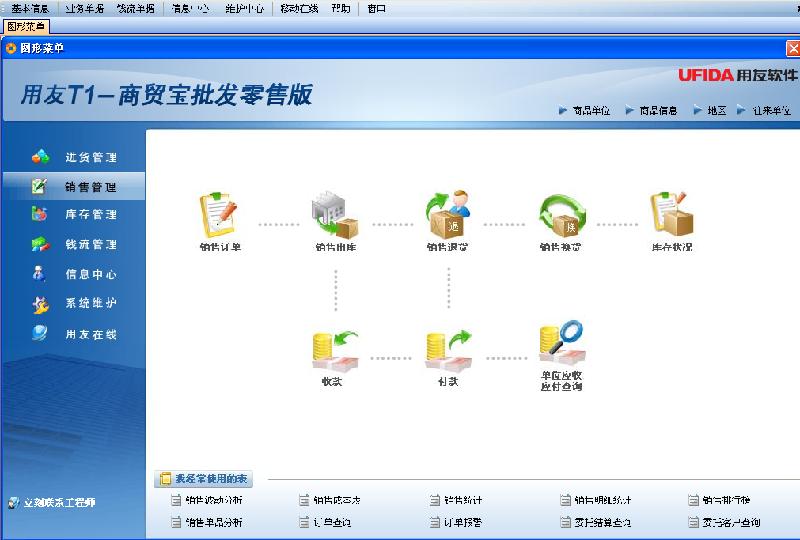Switch to the 图形菜单 tab
The height and width of the screenshot is (540, 800).
click(26, 26)
